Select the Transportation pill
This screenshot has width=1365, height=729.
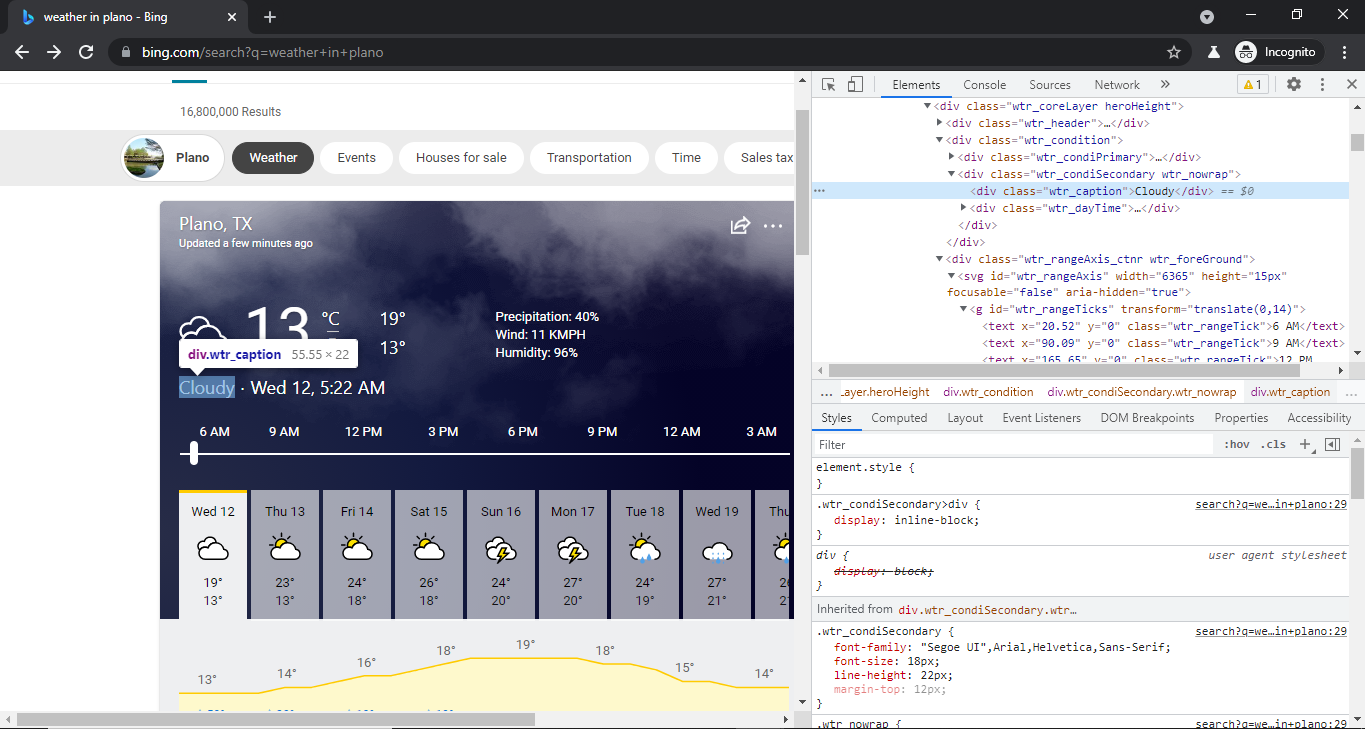pos(589,158)
